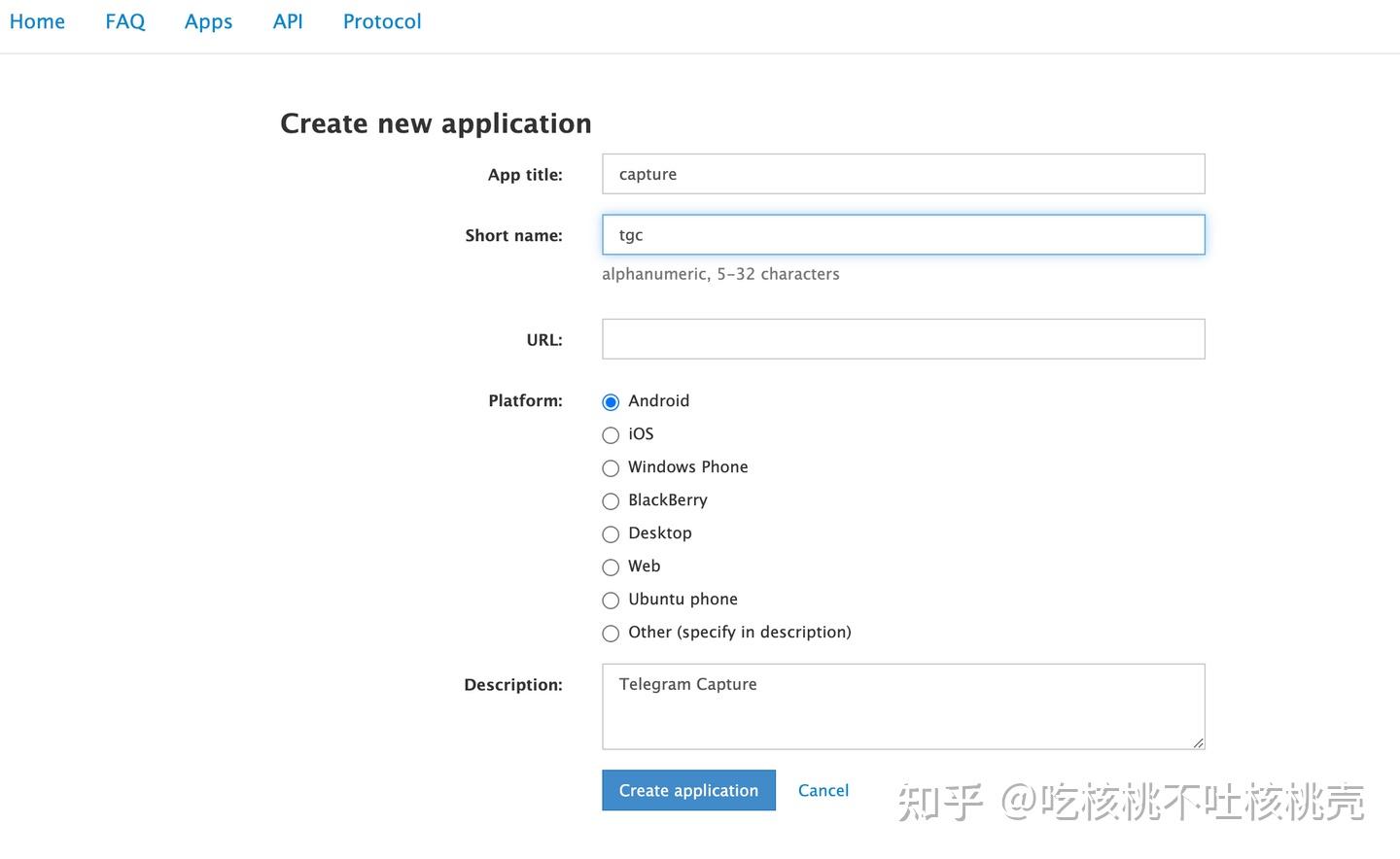Focus the Short name field
Viewport: 1400px width, 859px height.
(x=903, y=235)
